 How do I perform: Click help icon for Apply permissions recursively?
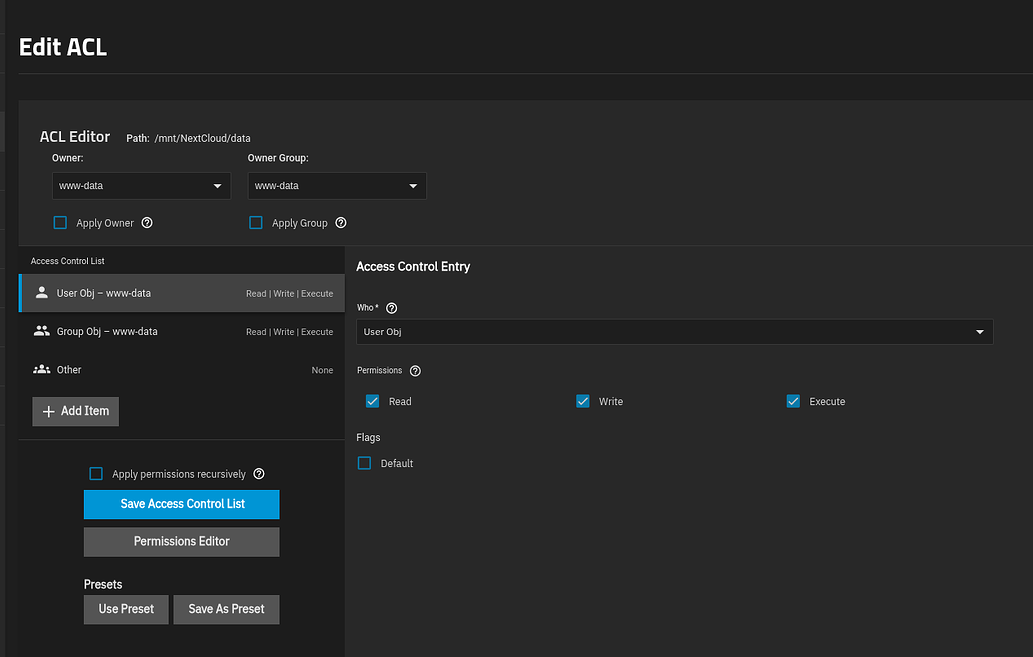[x=259, y=474]
